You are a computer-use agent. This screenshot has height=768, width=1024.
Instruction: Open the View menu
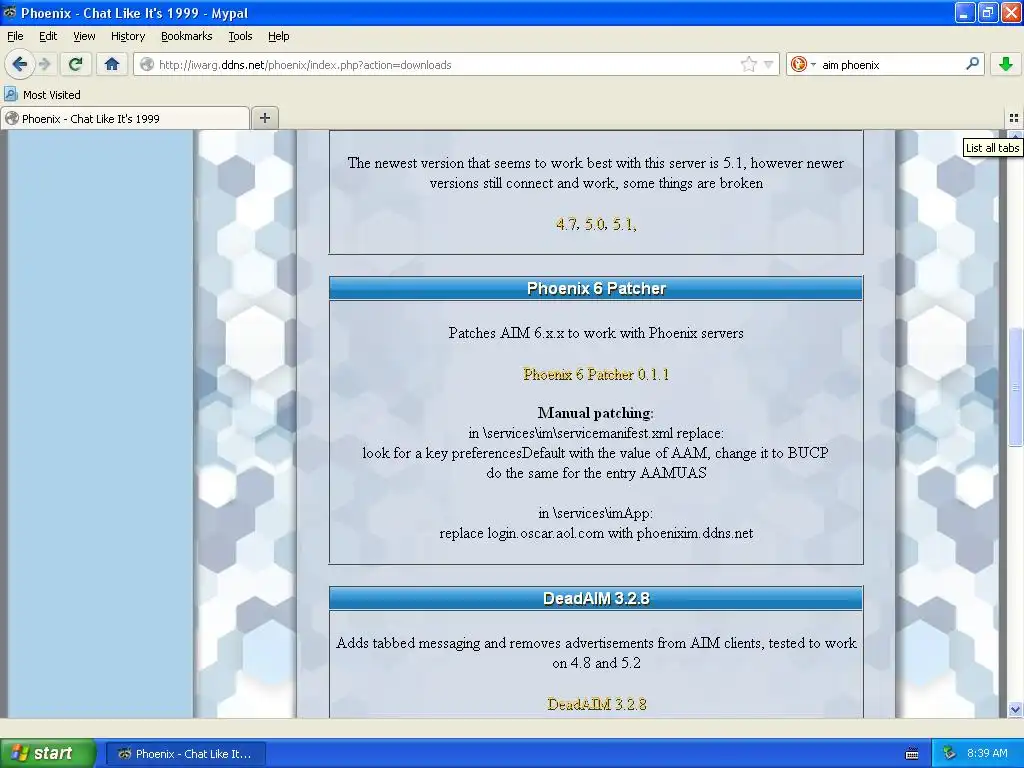click(84, 36)
